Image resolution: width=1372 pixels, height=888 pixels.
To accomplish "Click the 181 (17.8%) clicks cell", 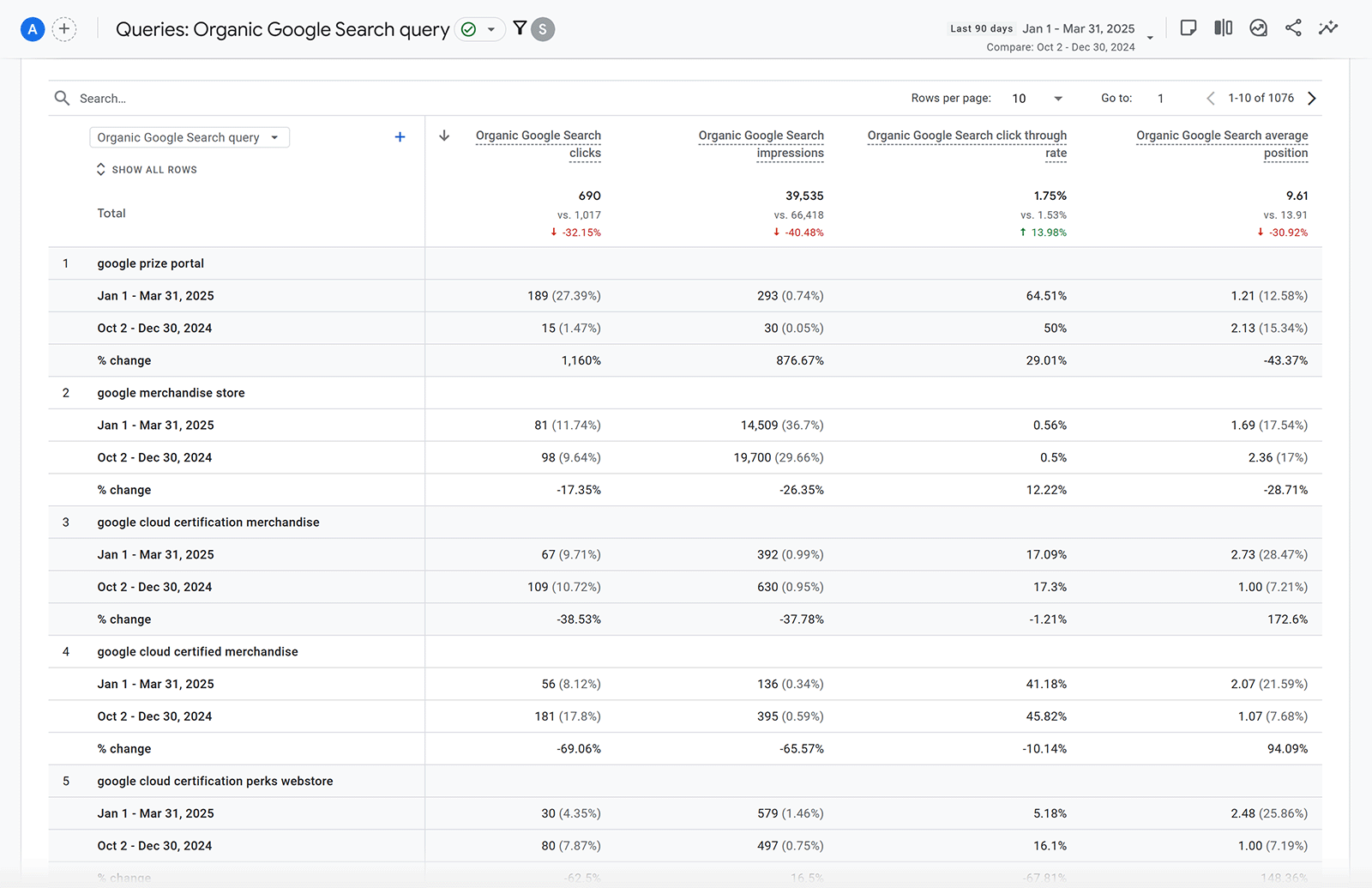I will [567, 716].
